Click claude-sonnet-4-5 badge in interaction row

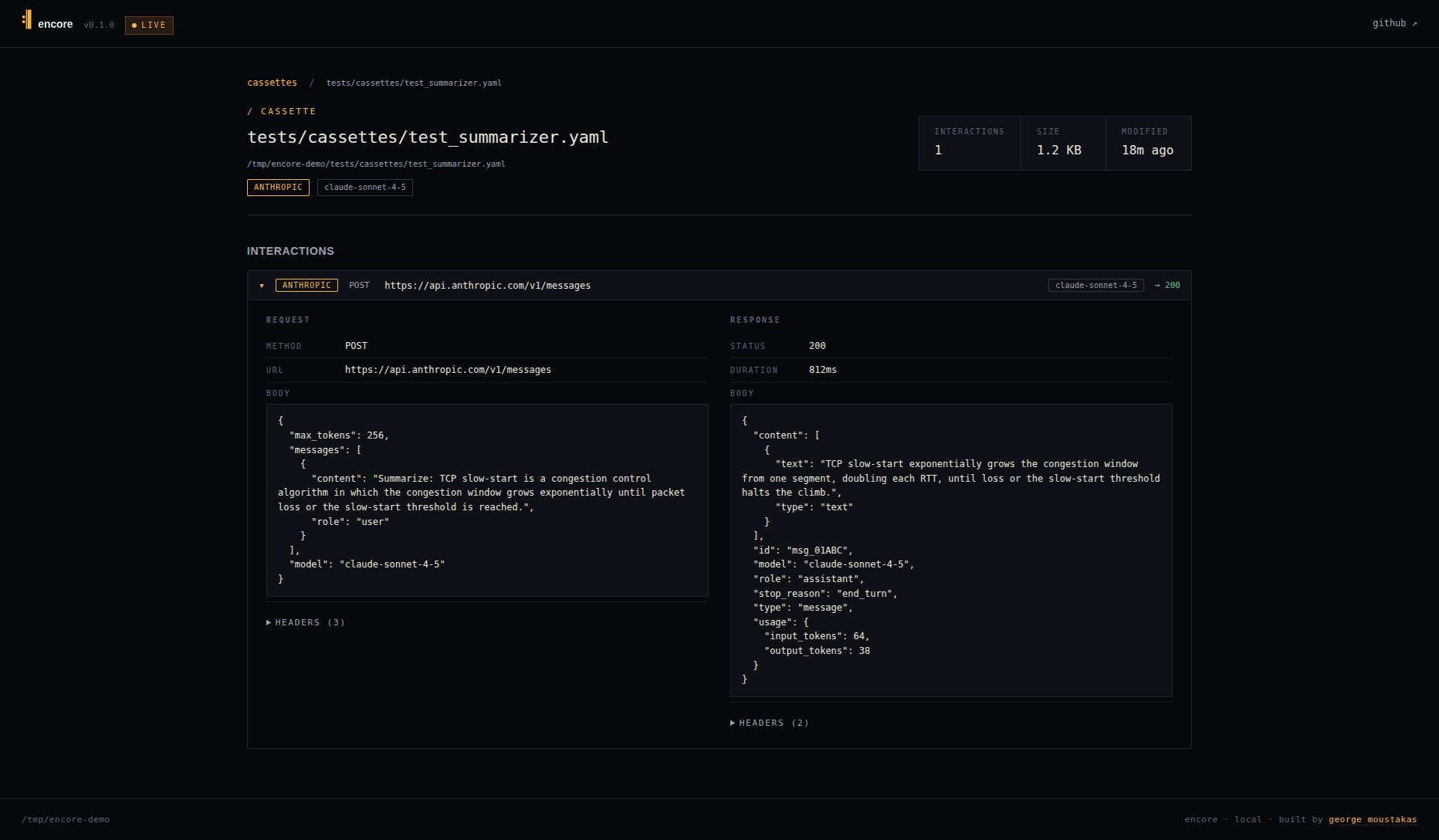pos(1096,286)
